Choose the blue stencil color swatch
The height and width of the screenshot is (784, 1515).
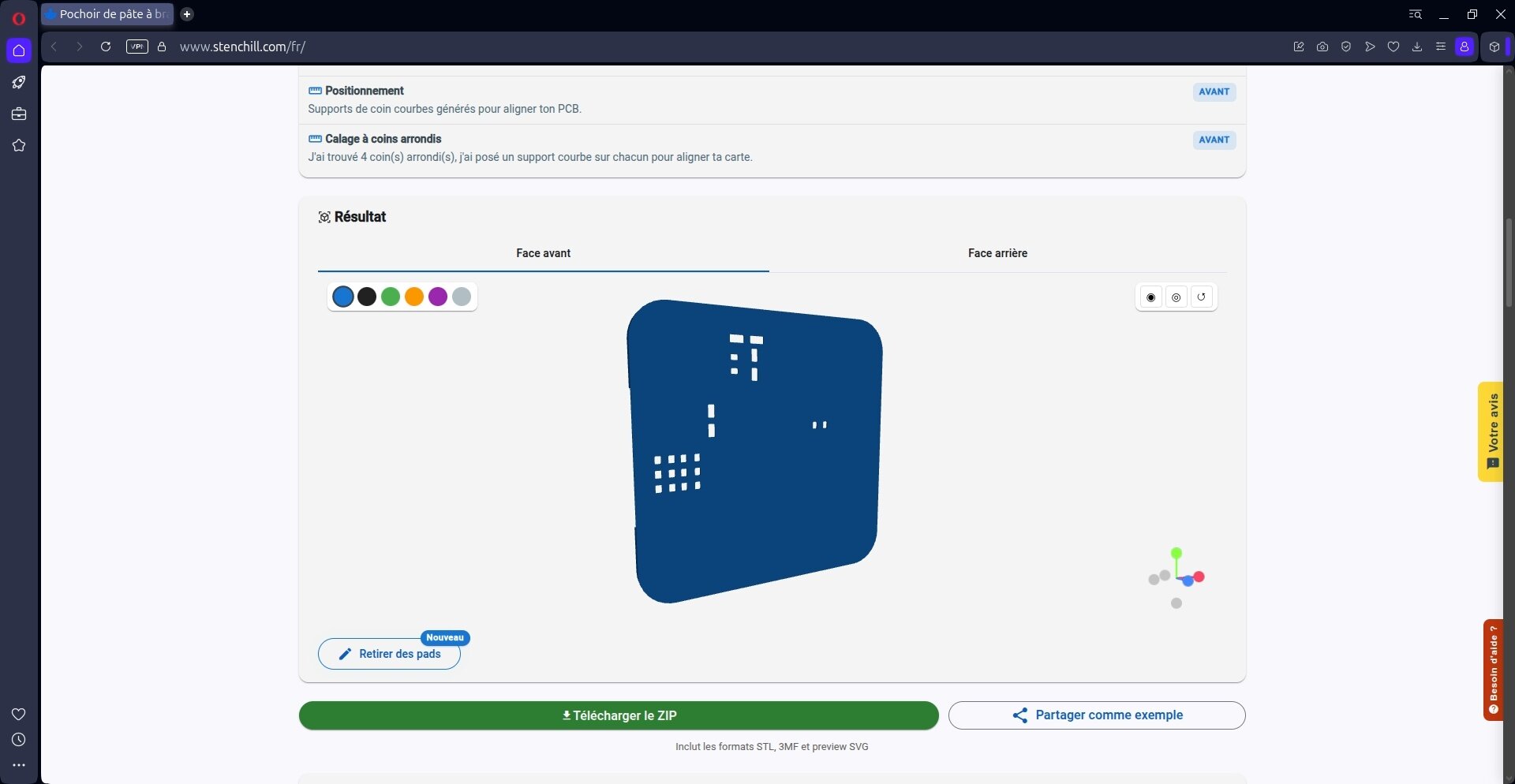(x=343, y=297)
